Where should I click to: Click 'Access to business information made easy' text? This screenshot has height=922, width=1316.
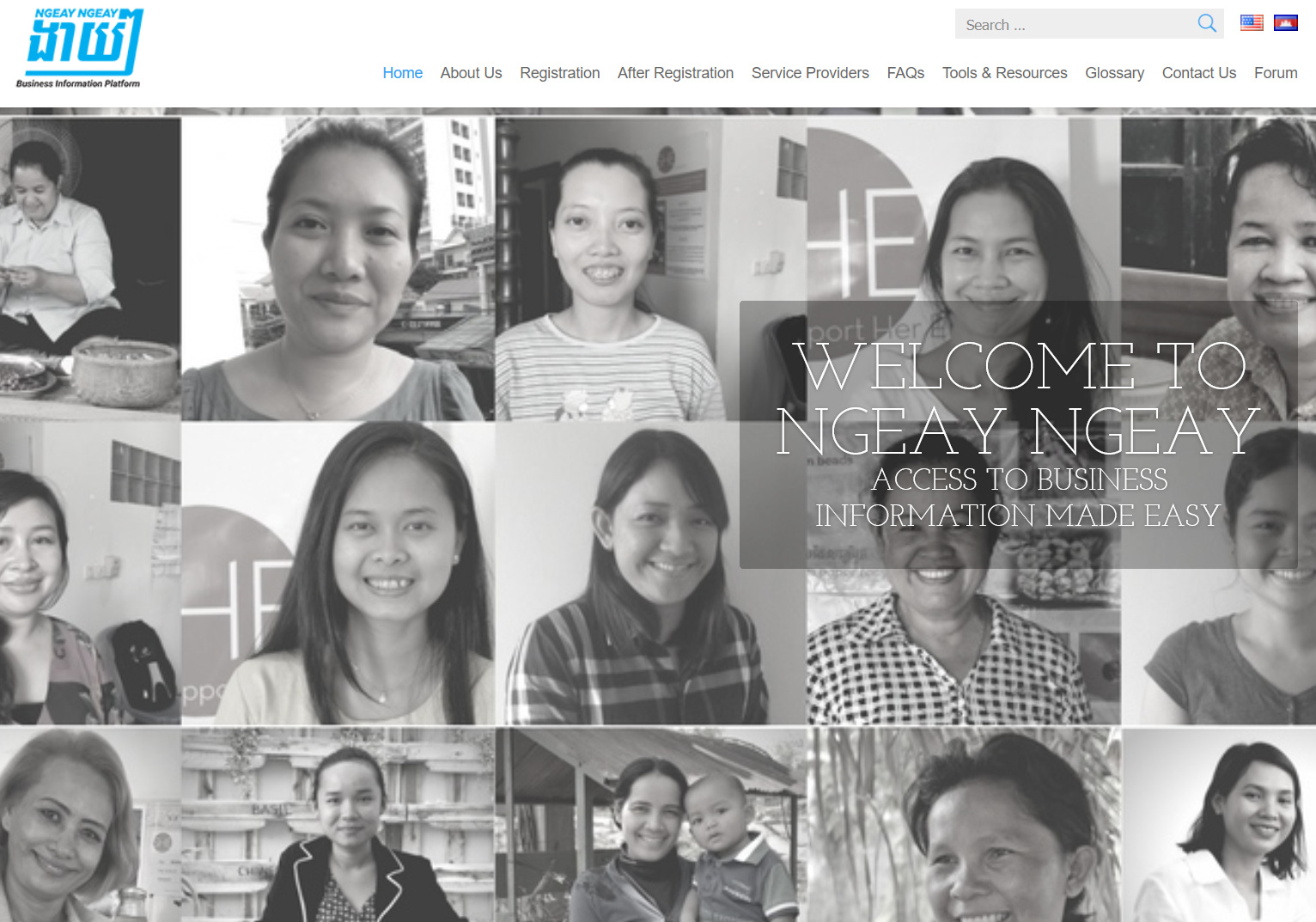1018,498
